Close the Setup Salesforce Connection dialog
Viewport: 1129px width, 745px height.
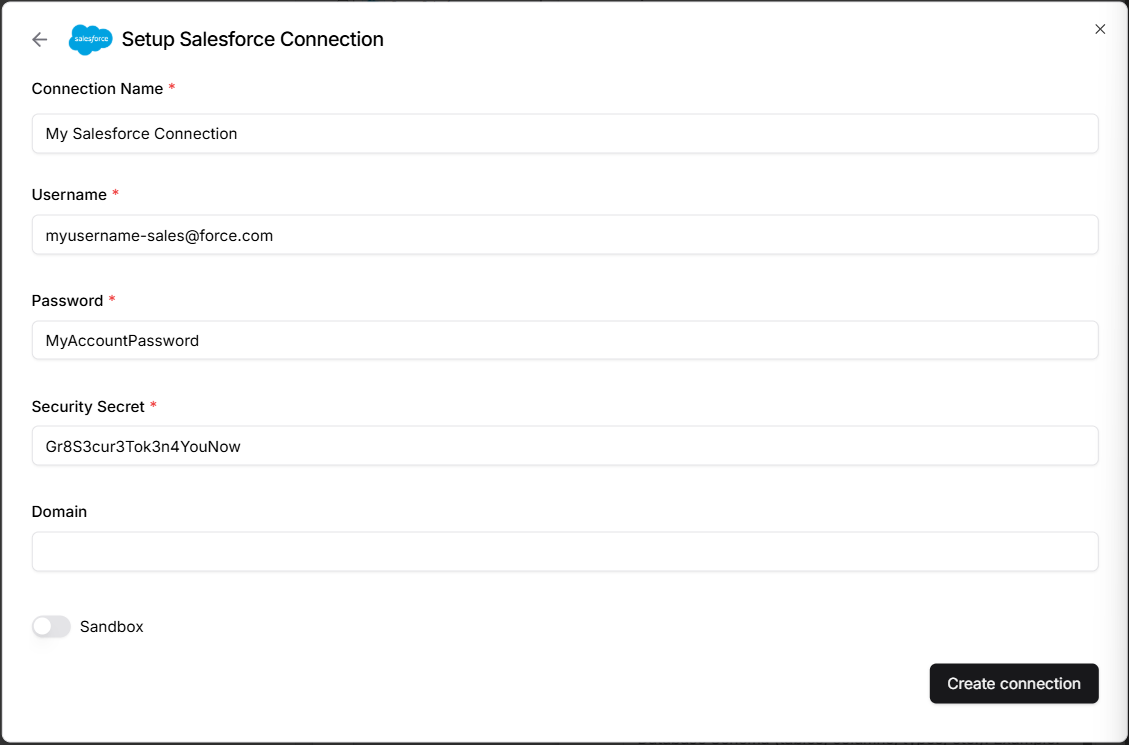tap(1100, 29)
